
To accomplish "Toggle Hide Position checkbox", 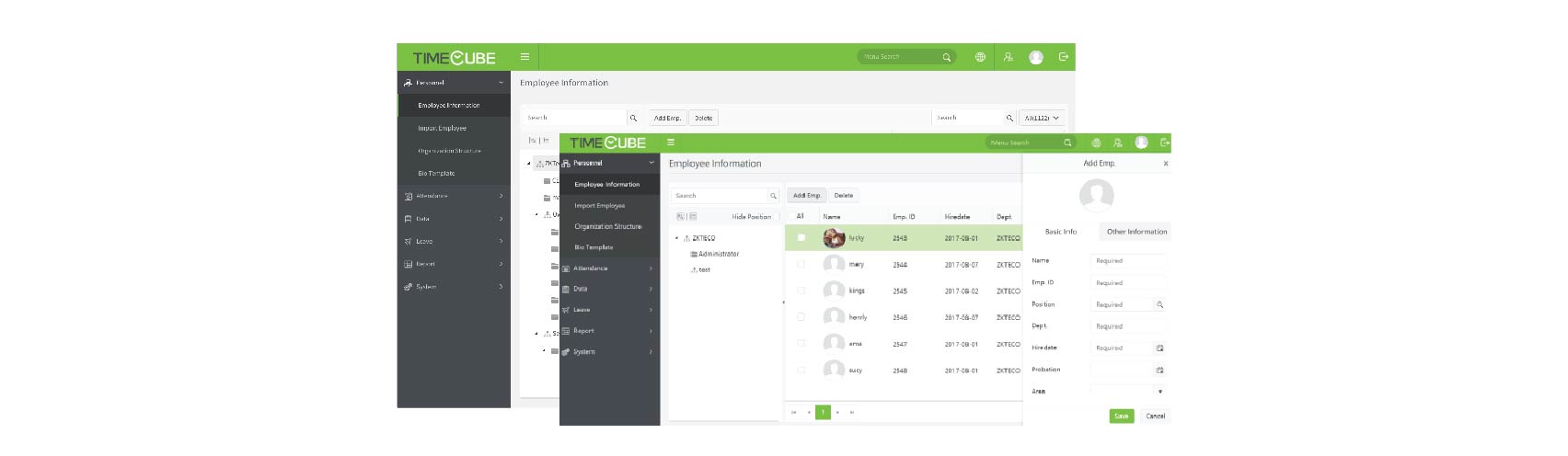I will 777,217.
